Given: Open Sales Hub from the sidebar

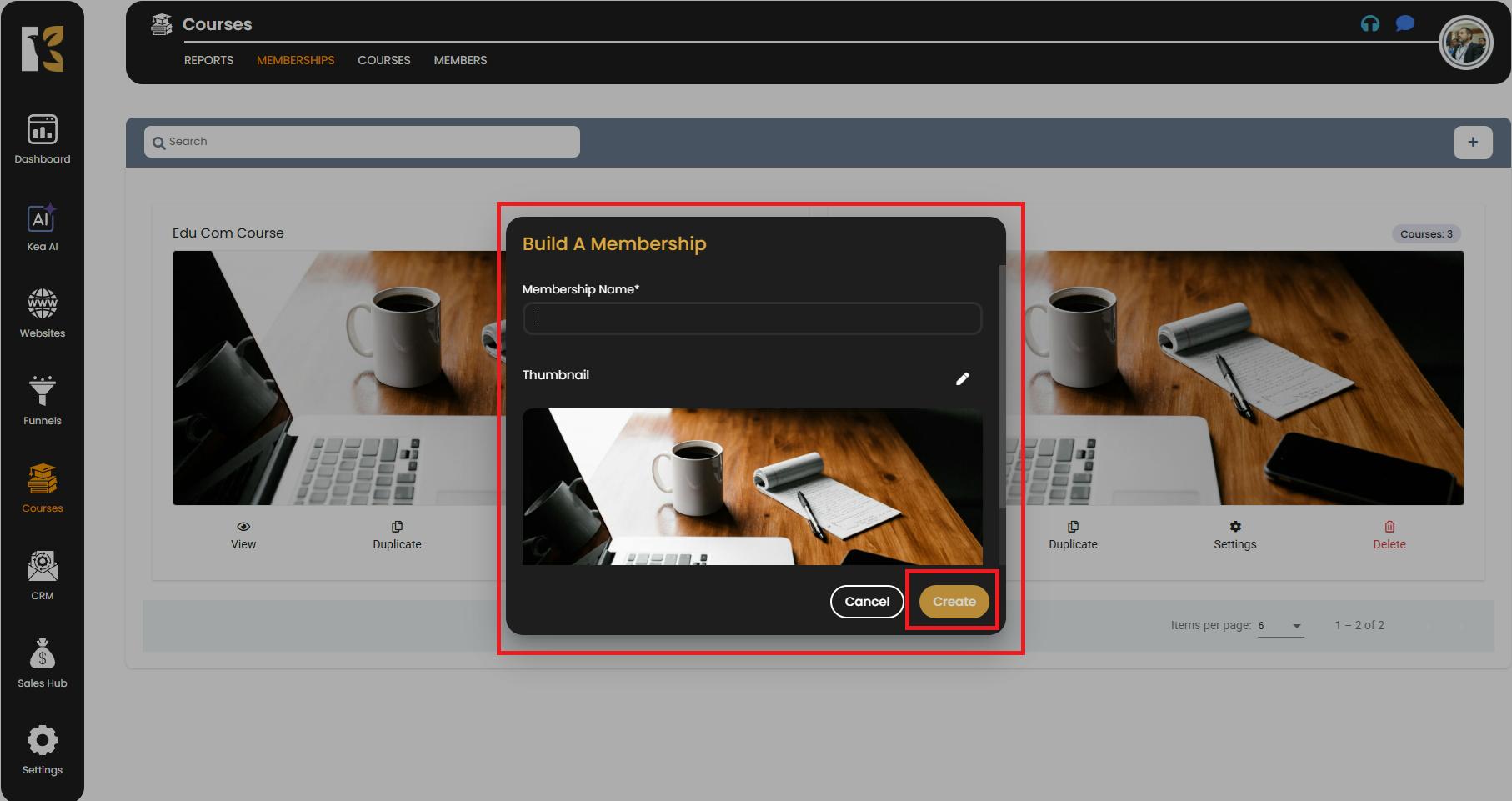Looking at the screenshot, I should pos(42,663).
